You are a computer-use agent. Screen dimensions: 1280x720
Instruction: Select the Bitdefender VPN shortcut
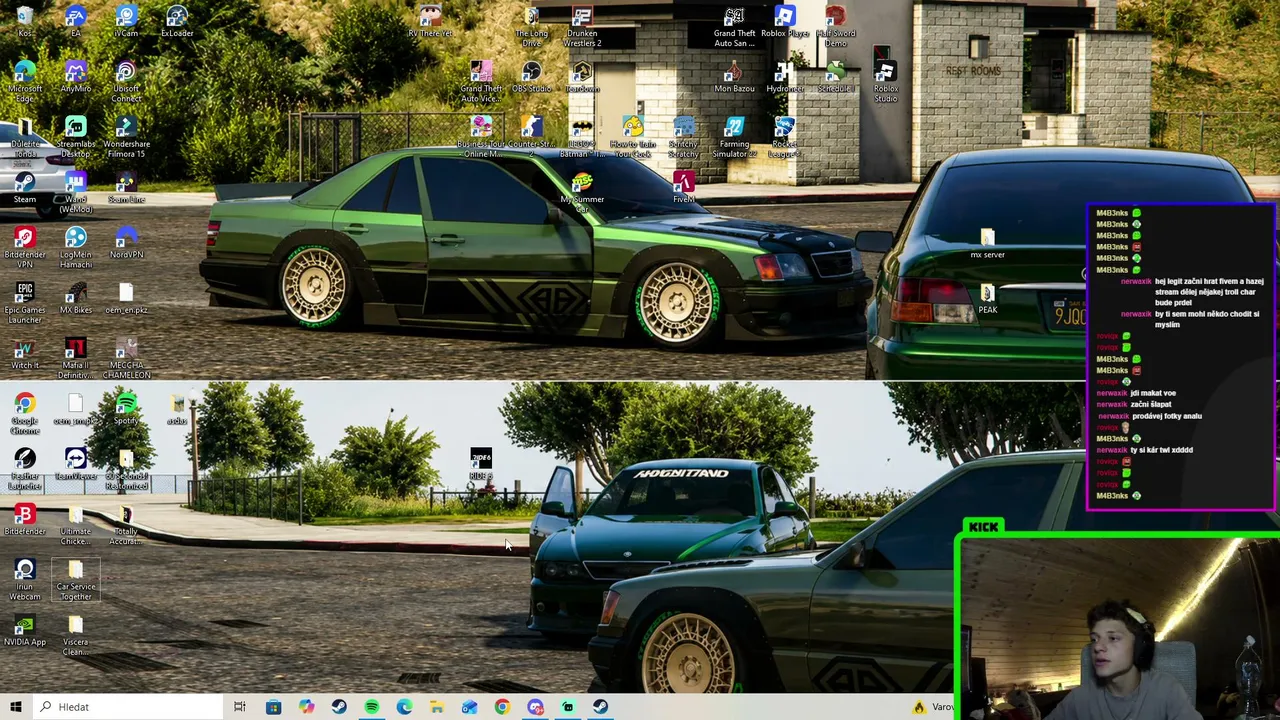click(25, 247)
